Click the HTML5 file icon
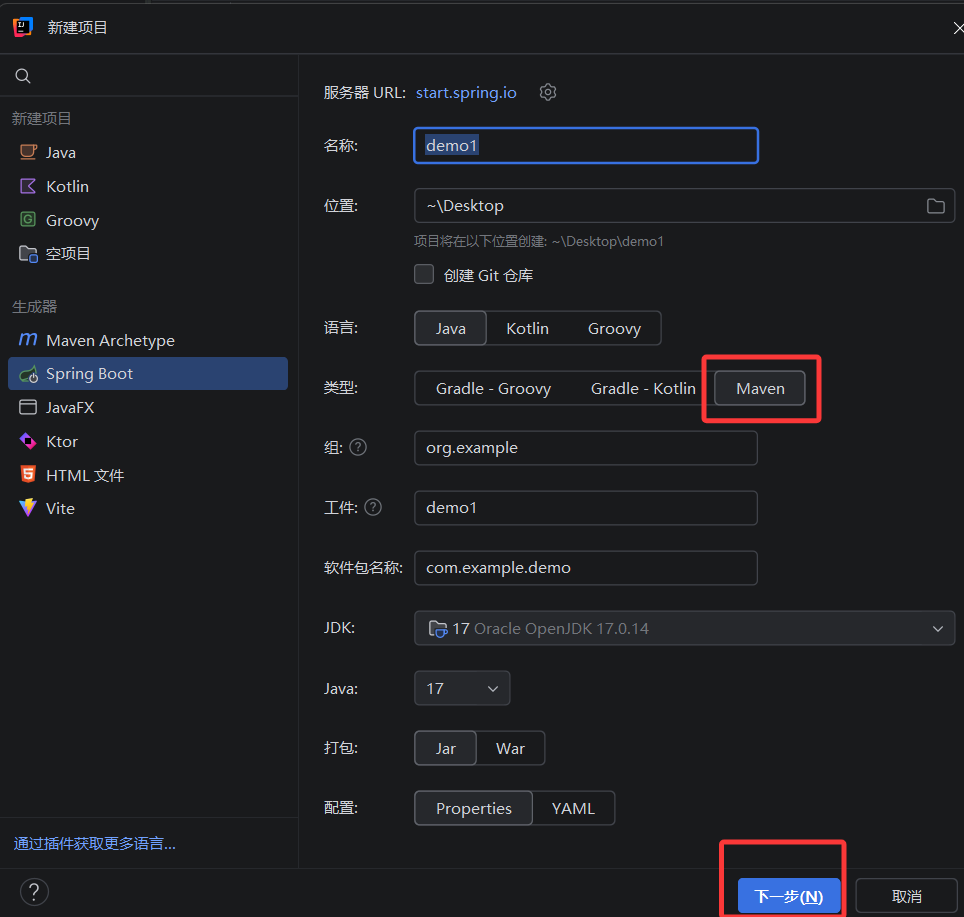This screenshot has height=917, width=964. point(28,474)
